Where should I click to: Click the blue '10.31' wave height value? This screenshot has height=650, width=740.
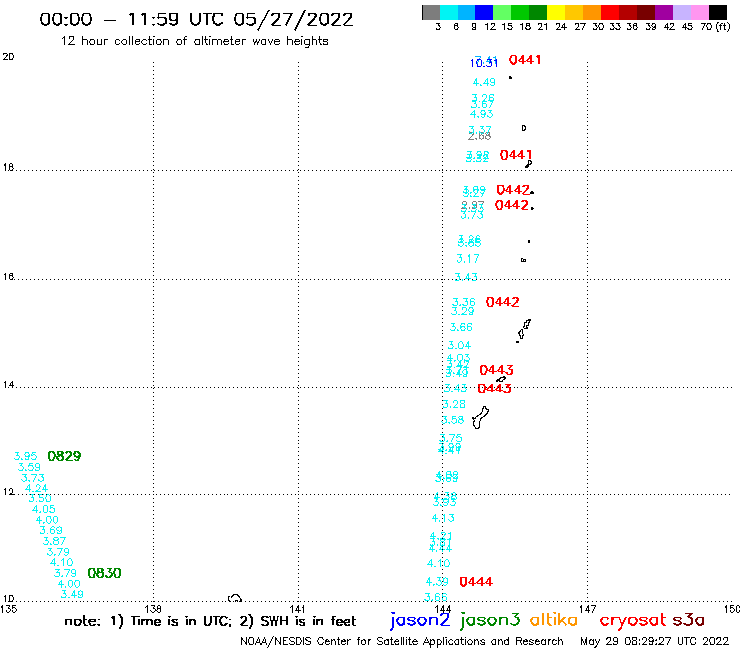(x=484, y=63)
